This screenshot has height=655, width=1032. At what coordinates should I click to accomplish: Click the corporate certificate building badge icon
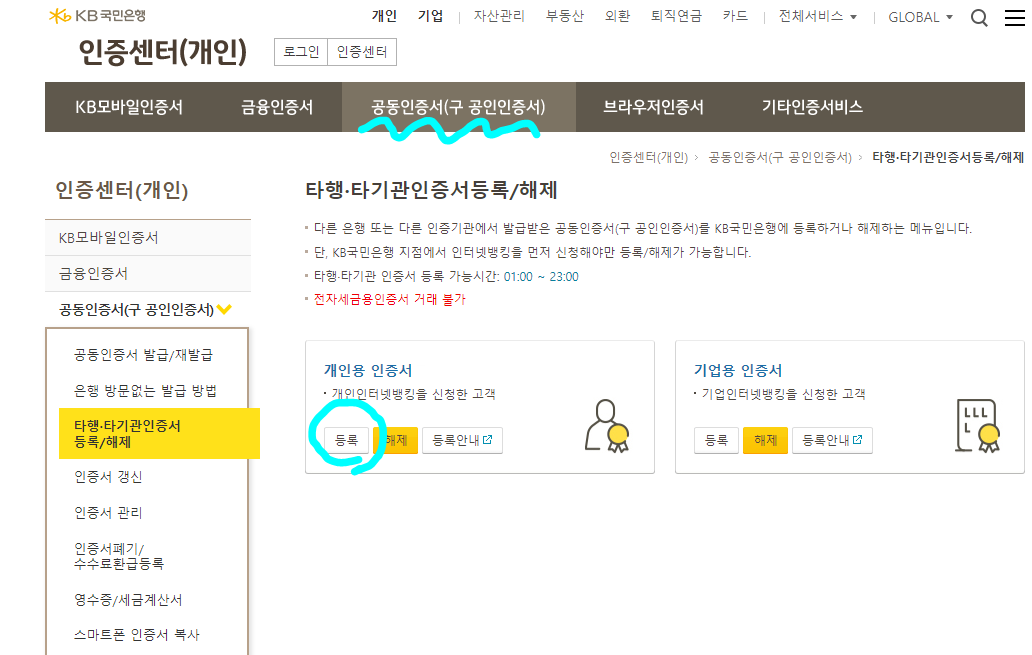pos(977,426)
